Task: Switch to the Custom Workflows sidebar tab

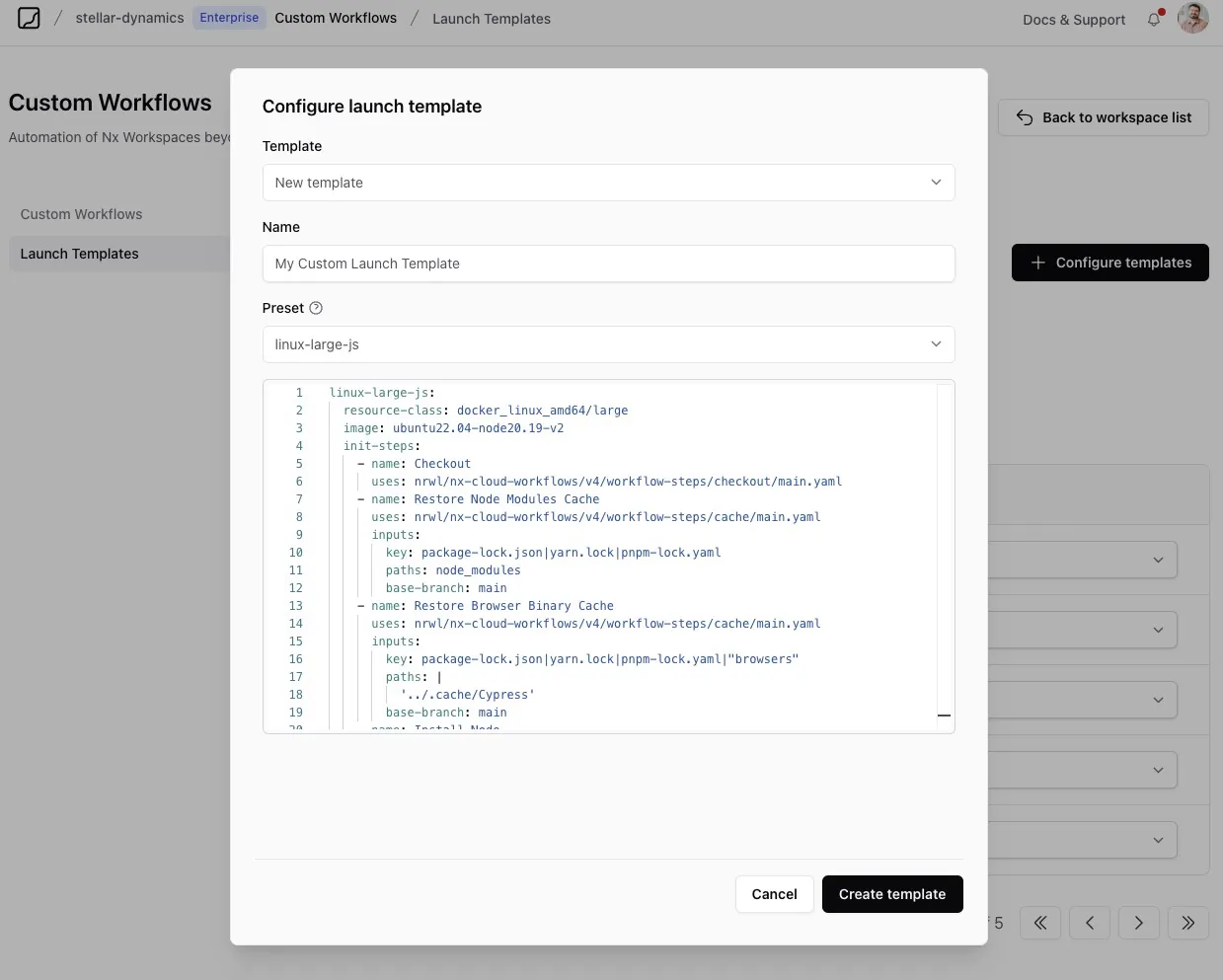Action: [x=81, y=214]
